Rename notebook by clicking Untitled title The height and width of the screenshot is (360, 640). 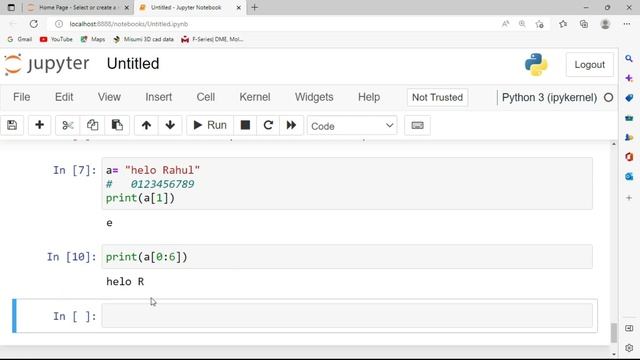tap(133, 64)
